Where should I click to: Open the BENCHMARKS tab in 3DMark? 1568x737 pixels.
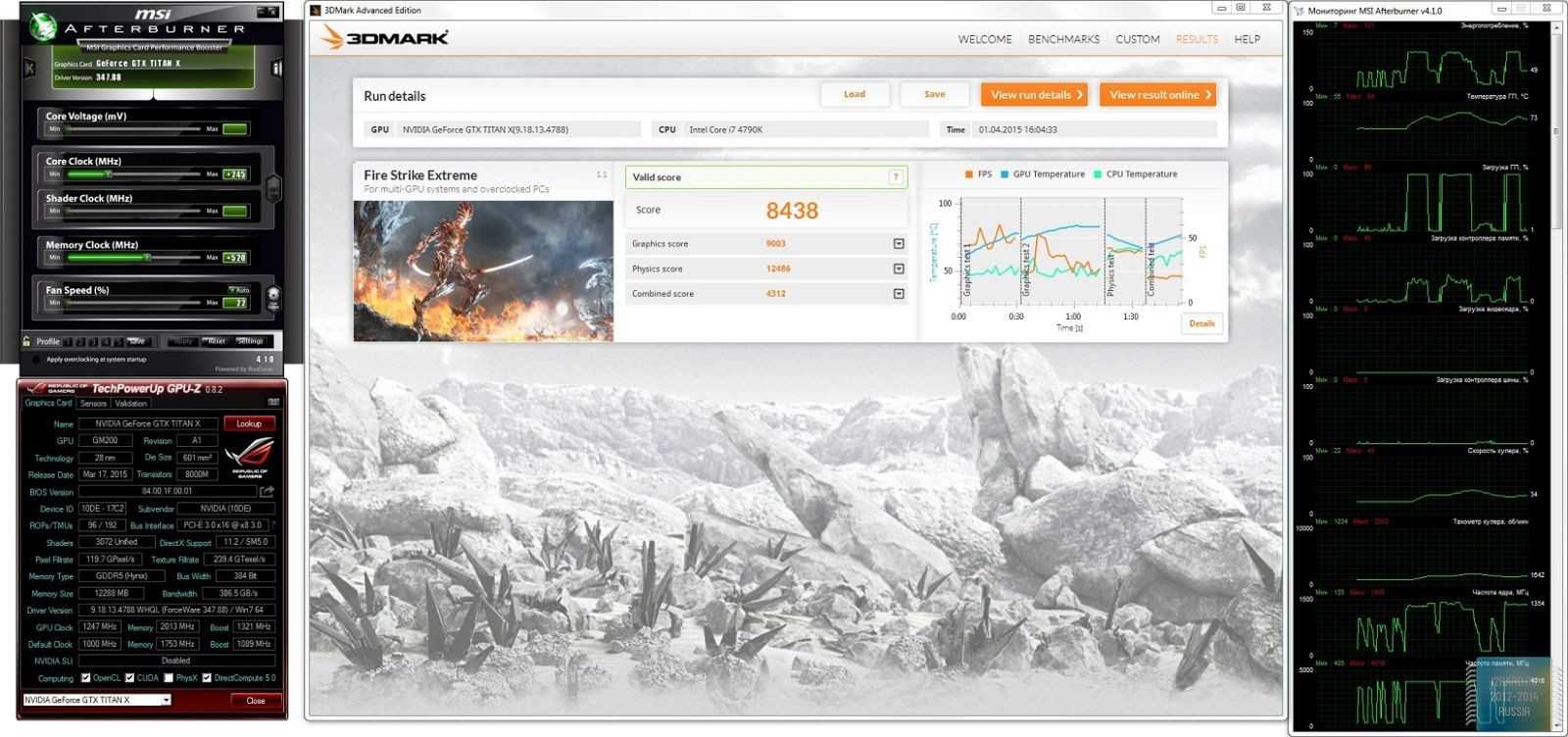coord(1063,39)
